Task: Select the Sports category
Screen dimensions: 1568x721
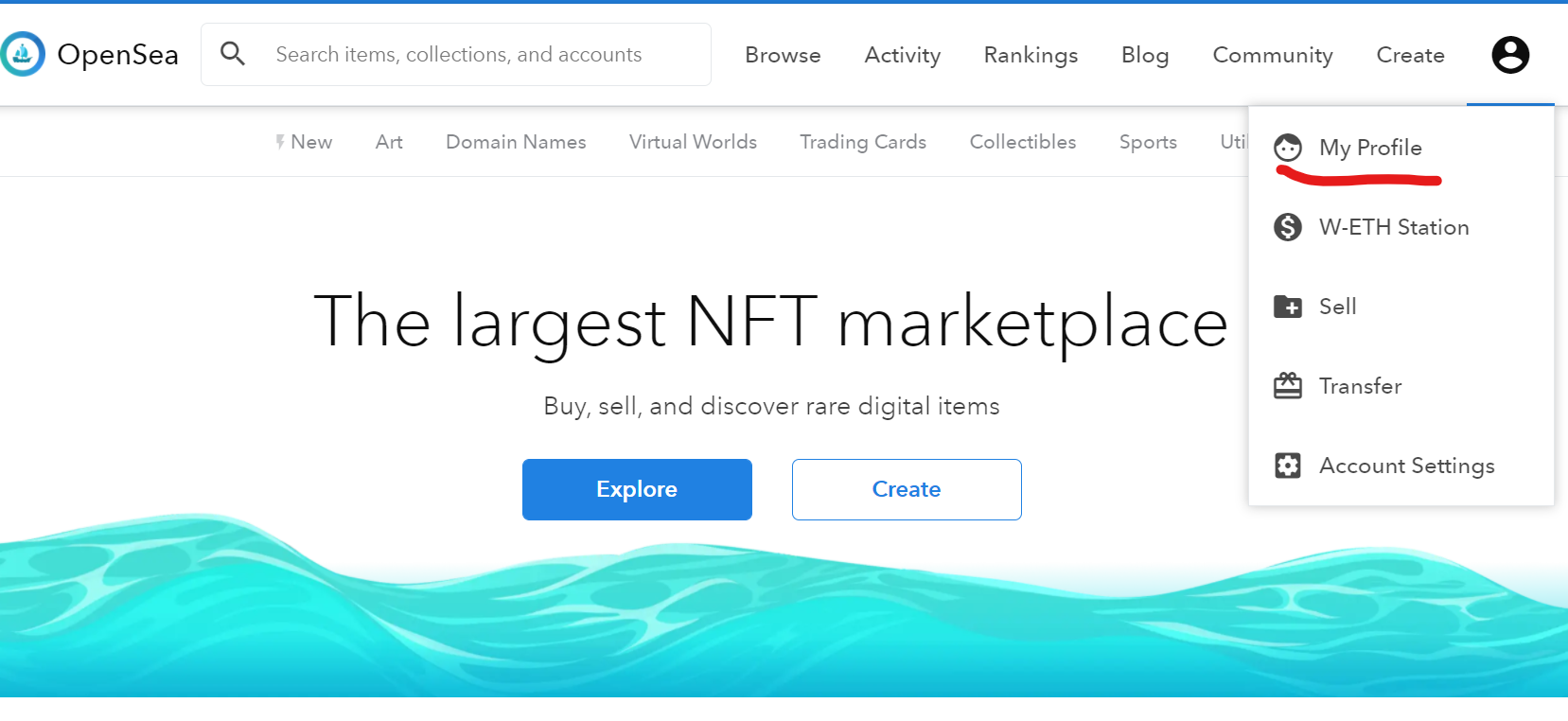Action: pos(1148,142)
